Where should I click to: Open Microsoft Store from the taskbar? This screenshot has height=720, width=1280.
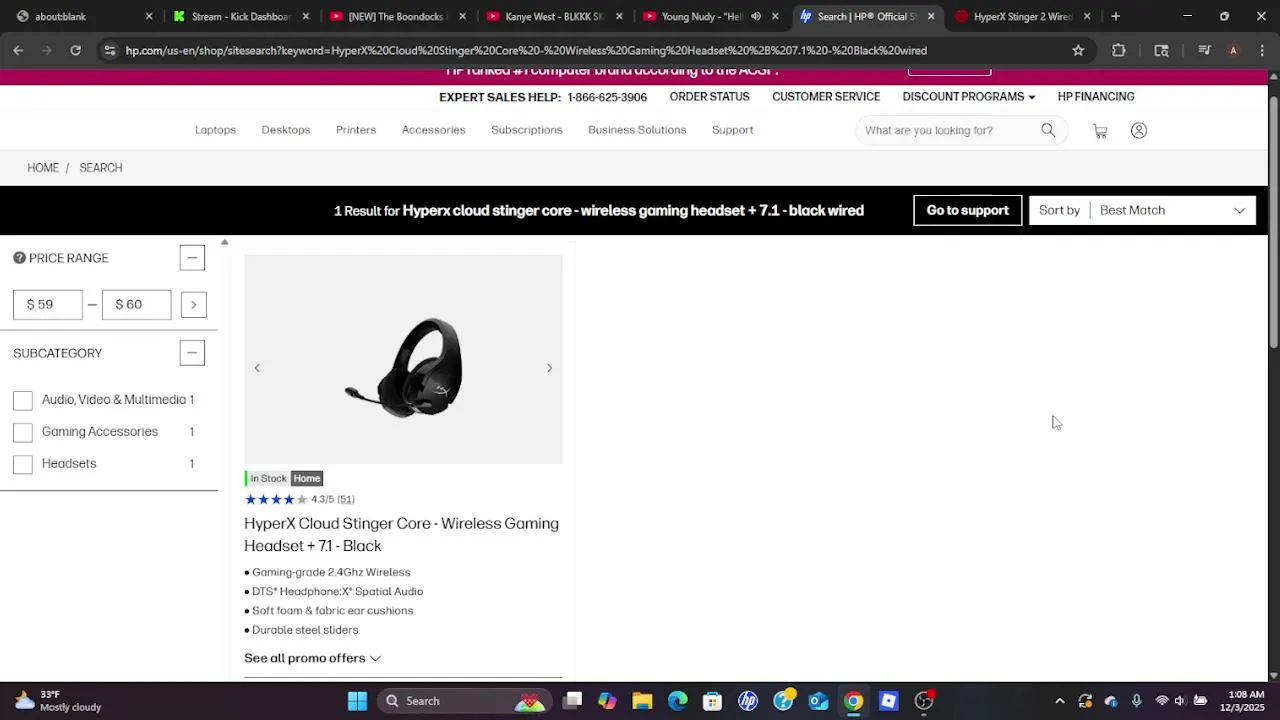pos(712,701)
